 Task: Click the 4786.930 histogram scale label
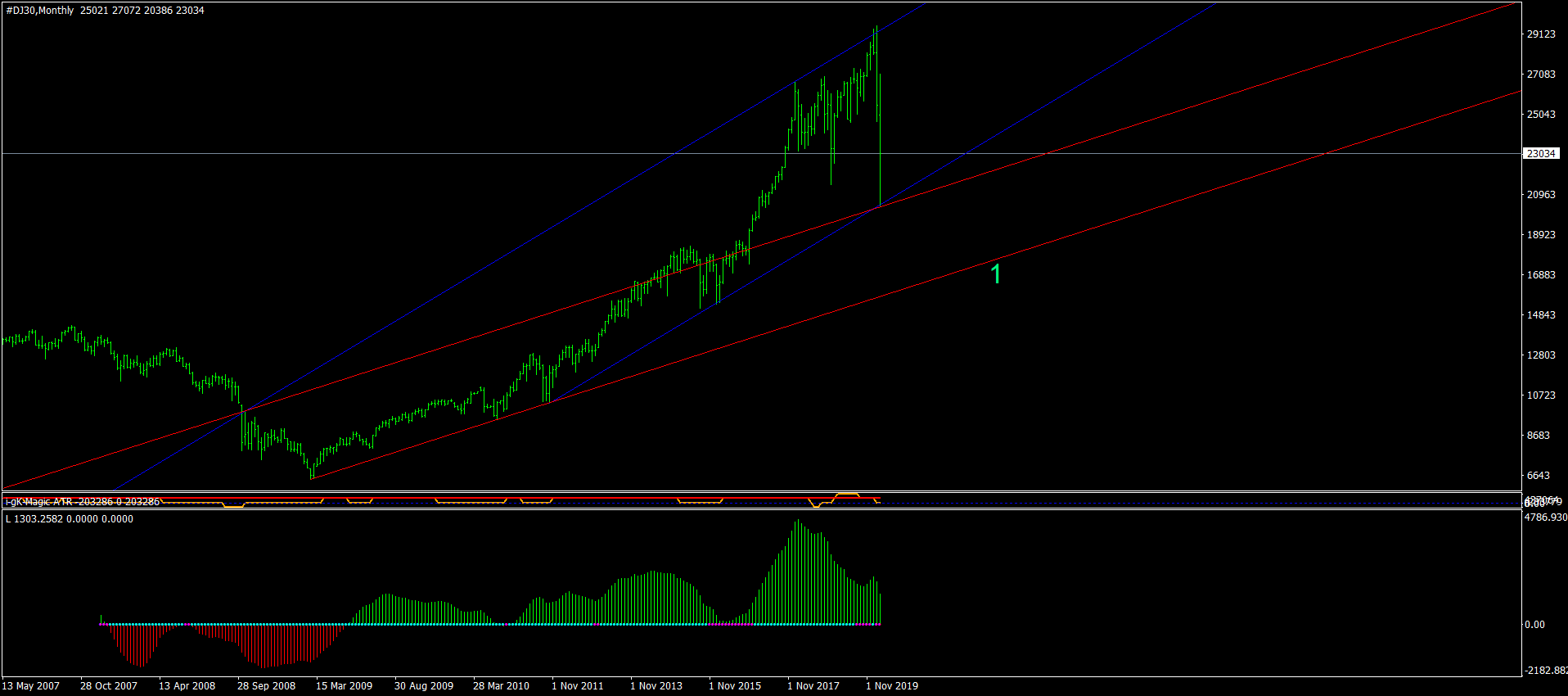click(x=1546, y=517)
